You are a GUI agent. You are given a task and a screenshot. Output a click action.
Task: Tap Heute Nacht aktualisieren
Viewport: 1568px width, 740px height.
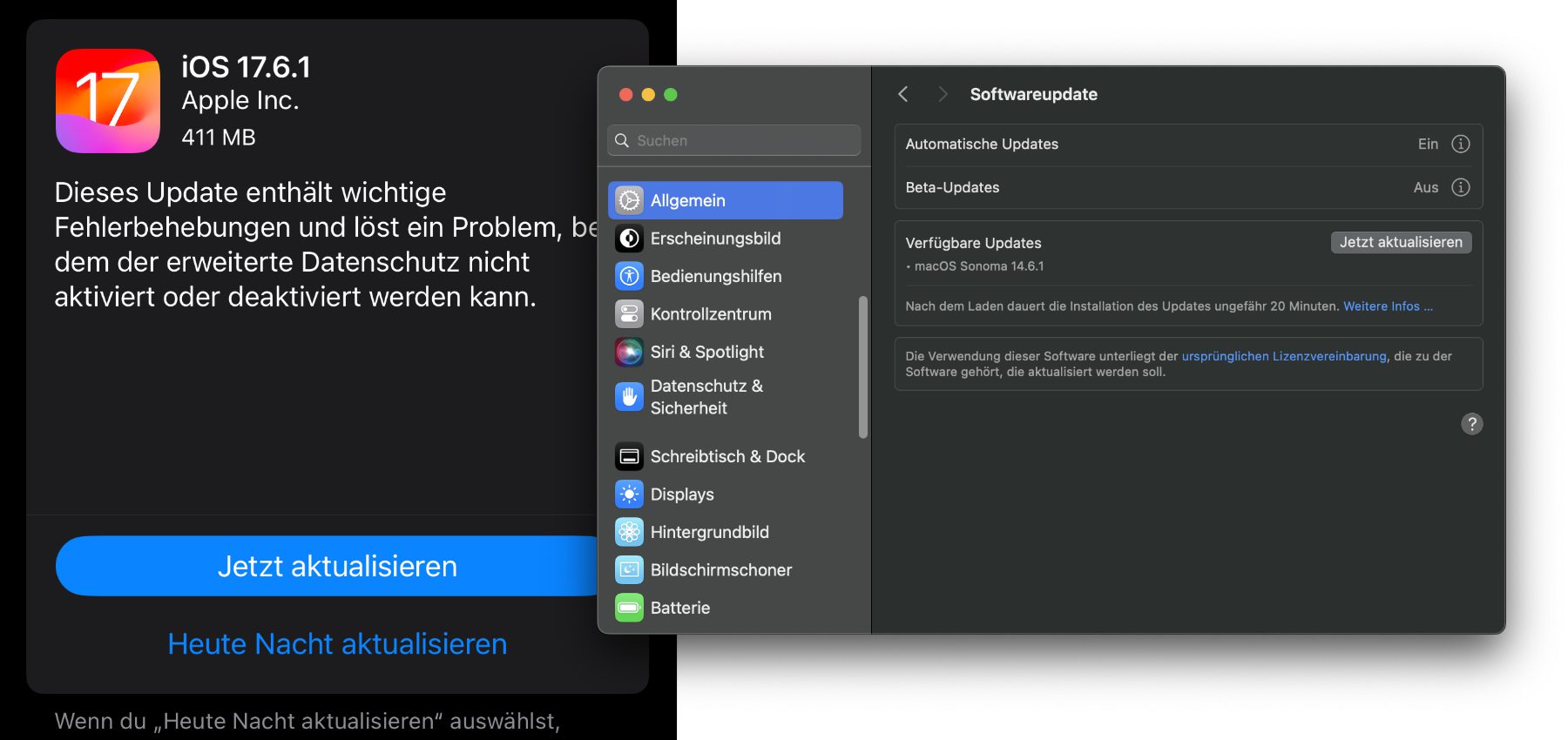click(337, 644)
